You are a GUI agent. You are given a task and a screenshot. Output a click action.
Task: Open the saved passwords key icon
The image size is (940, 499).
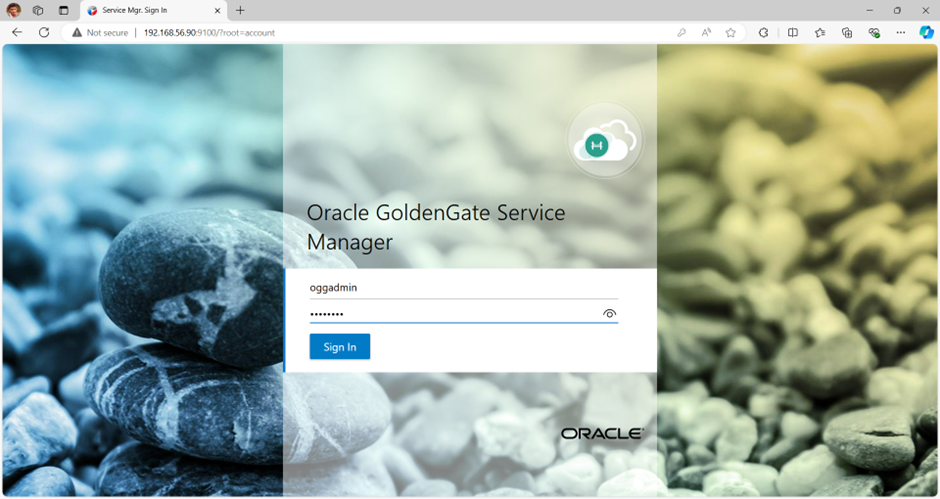click(681, 33)
